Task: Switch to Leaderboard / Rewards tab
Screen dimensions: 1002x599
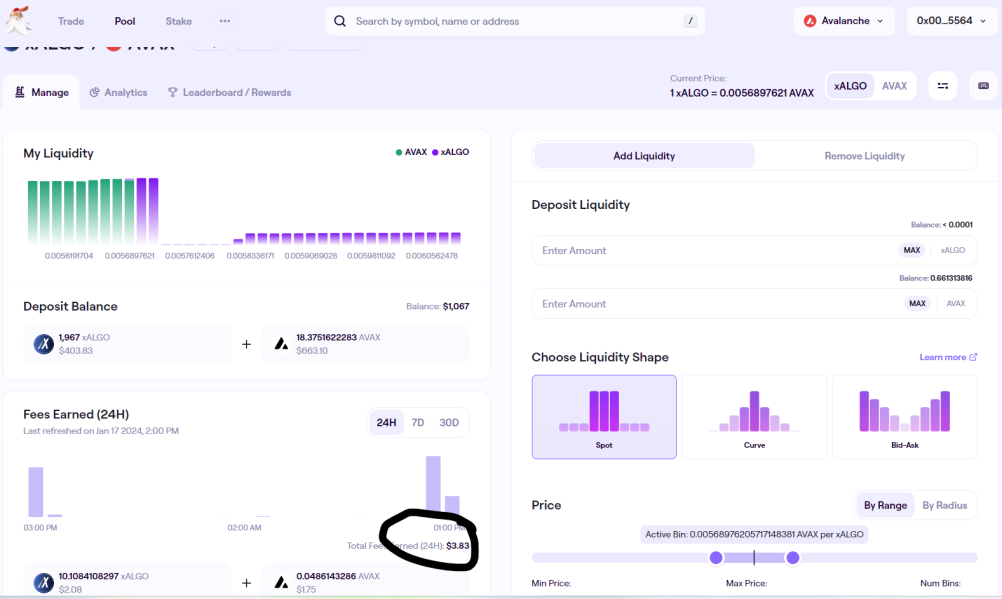Action: [229, 92]
